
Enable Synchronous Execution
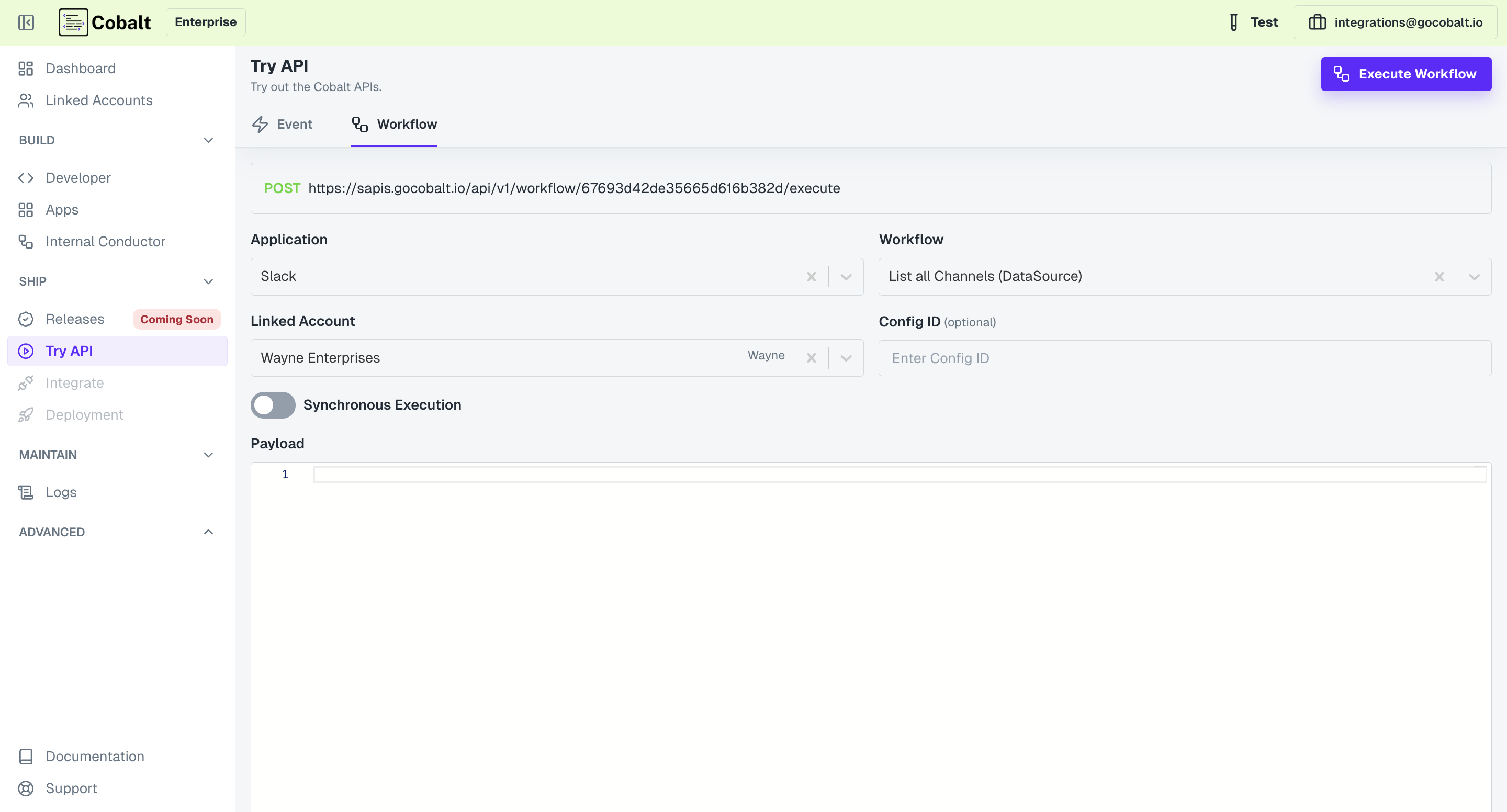[273, 405]
